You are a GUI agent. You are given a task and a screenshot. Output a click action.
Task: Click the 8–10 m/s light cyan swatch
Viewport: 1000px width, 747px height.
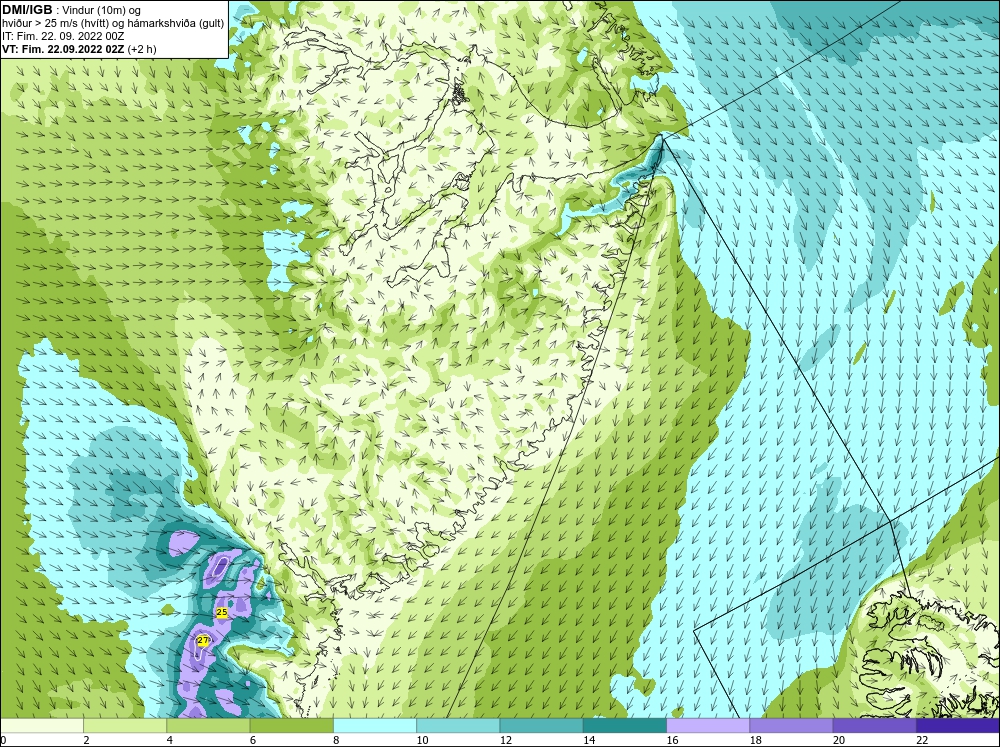point(375,726)
